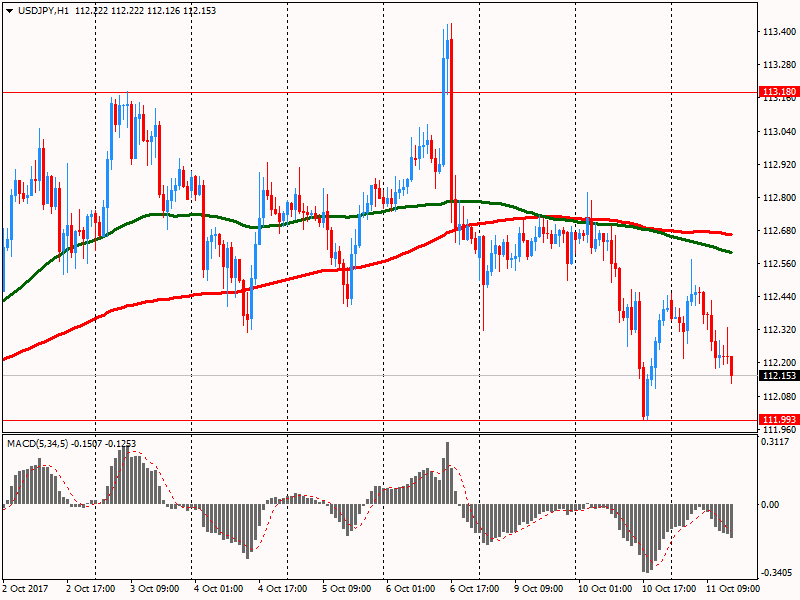Click price scale value 112.560
The width and height of the screenshot is (800, 600).
click(779, 264)
